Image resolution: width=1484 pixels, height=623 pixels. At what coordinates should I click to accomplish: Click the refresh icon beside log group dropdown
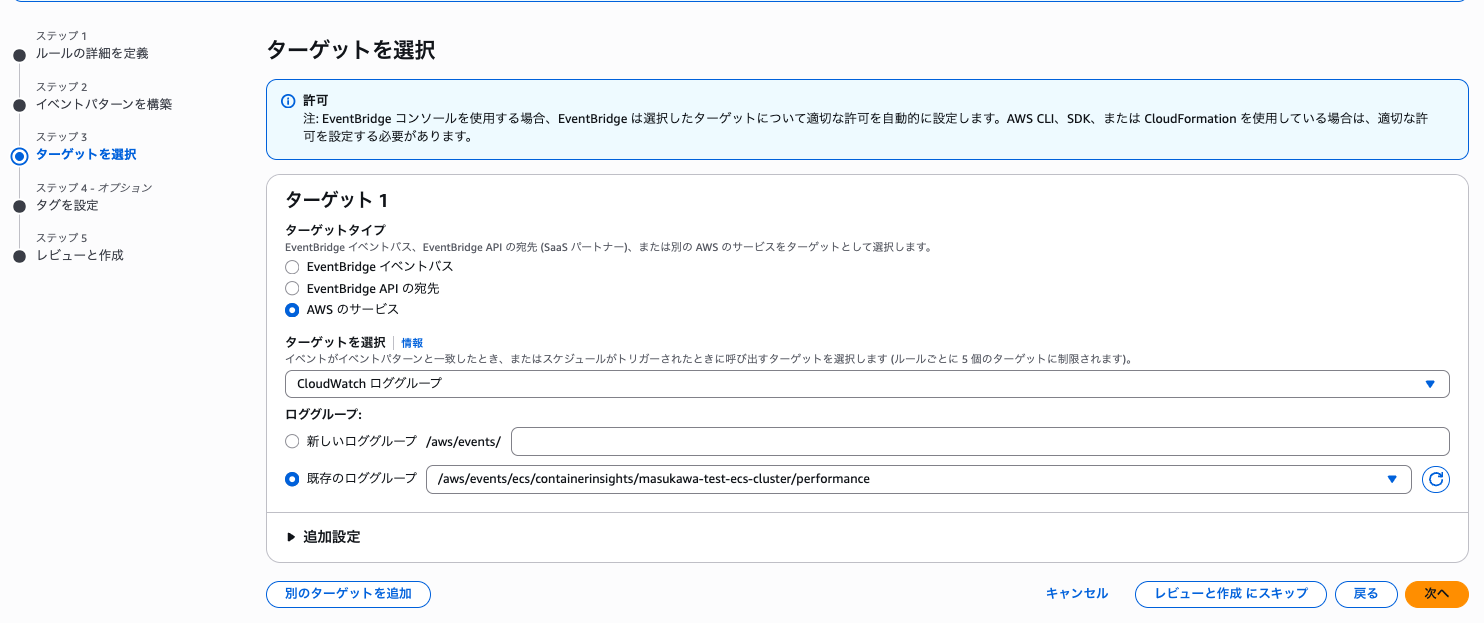click(x=1435, y=479)
